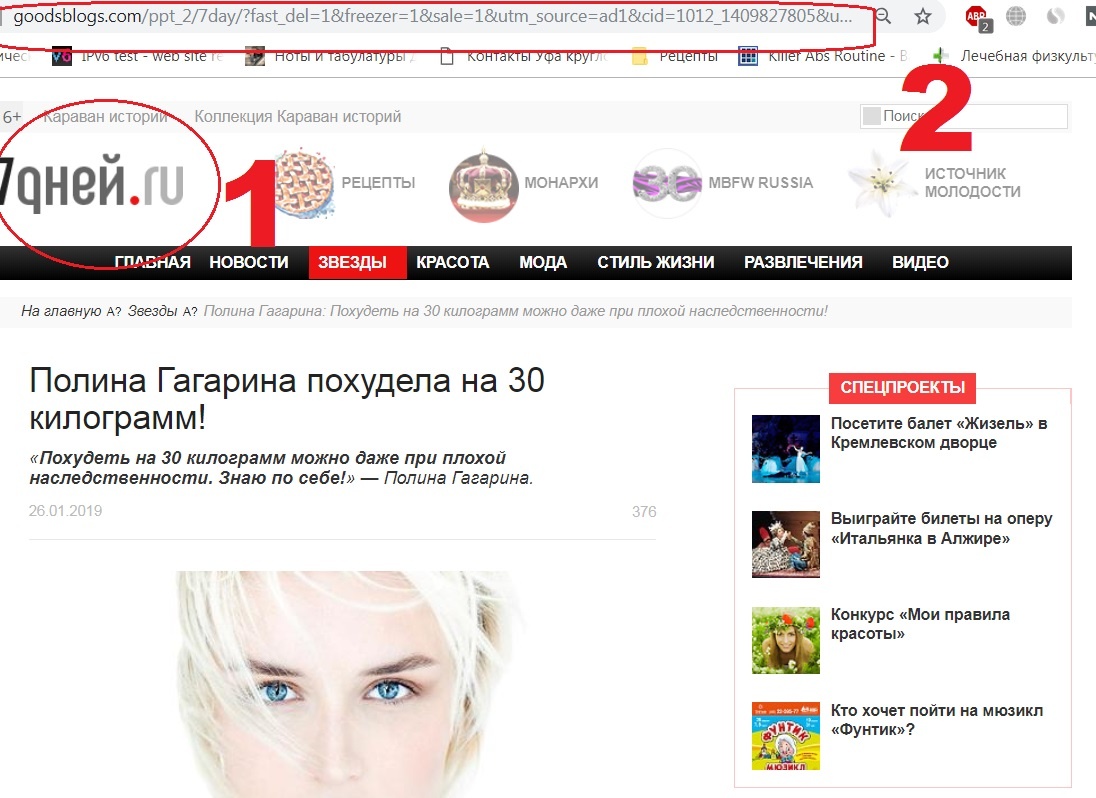
Task: Open the Монархи section label
Action: pos(561,182)
